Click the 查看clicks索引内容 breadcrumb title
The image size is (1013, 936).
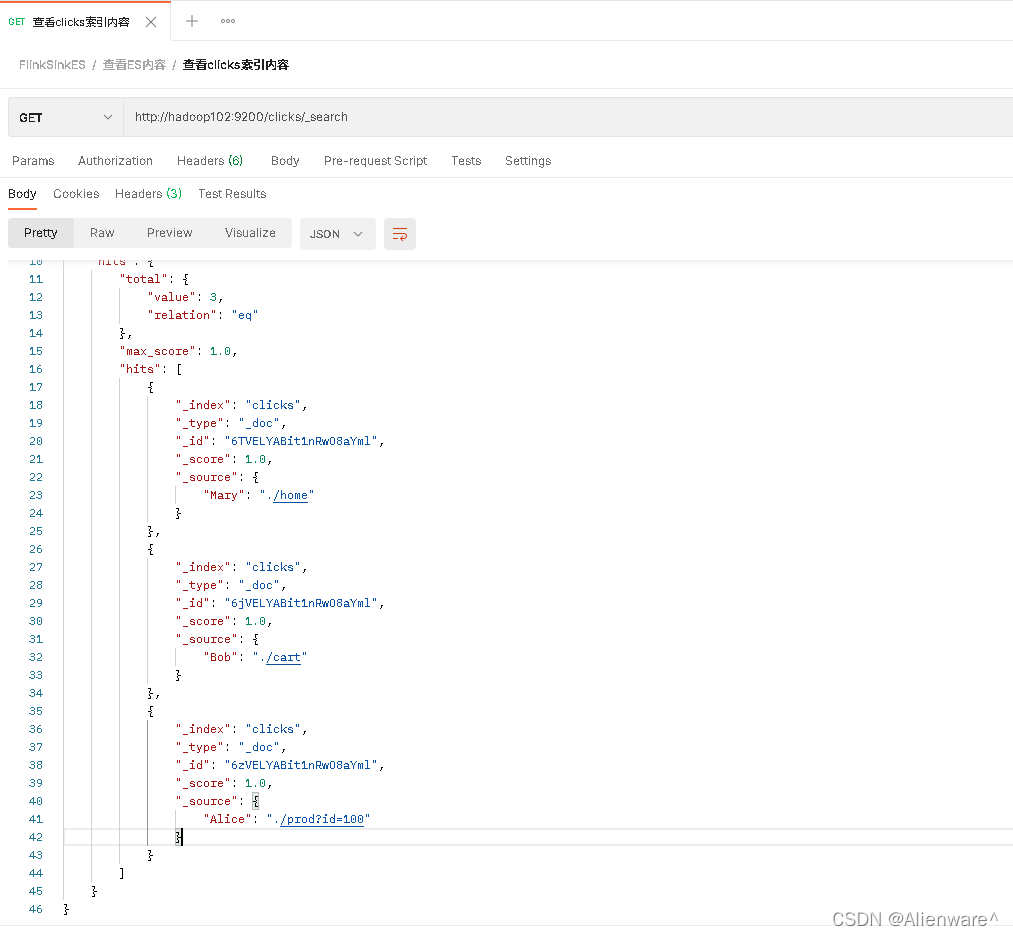pyautogui.click(x=236, y=65)
